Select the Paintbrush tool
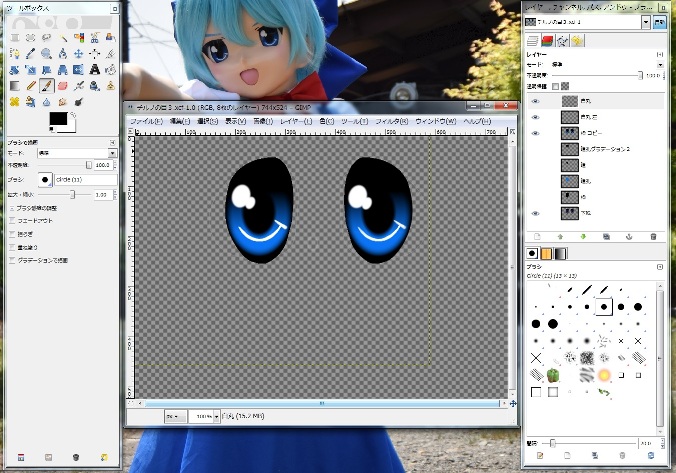The image size is (676, 473). click(x=47, y=86)
